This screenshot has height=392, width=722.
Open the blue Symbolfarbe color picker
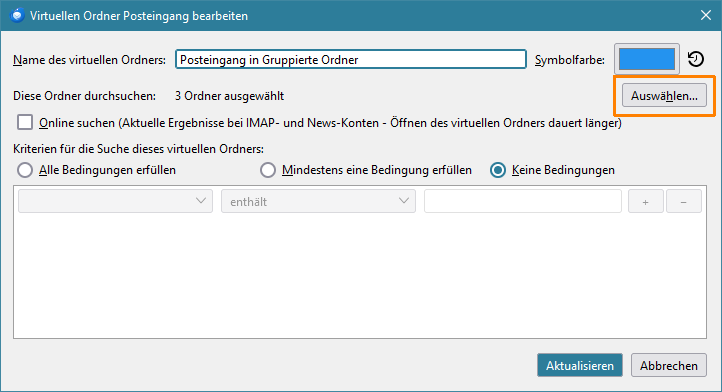coord(646,59)
